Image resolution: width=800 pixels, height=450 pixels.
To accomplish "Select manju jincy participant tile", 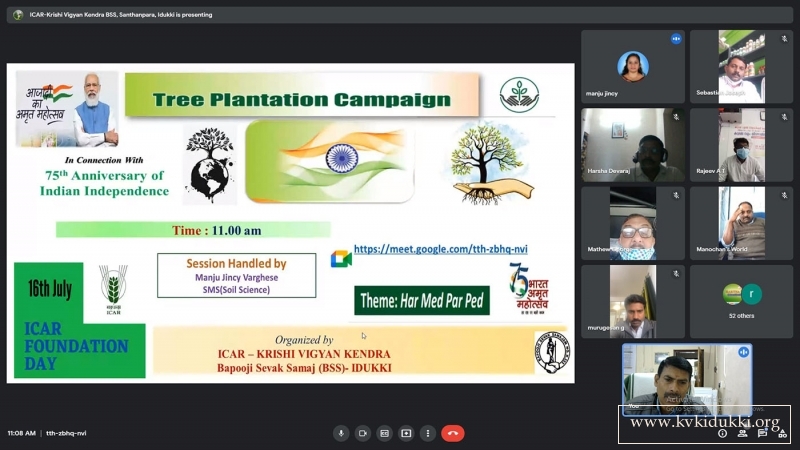I will pyautogui.click(x=632, y=66).
